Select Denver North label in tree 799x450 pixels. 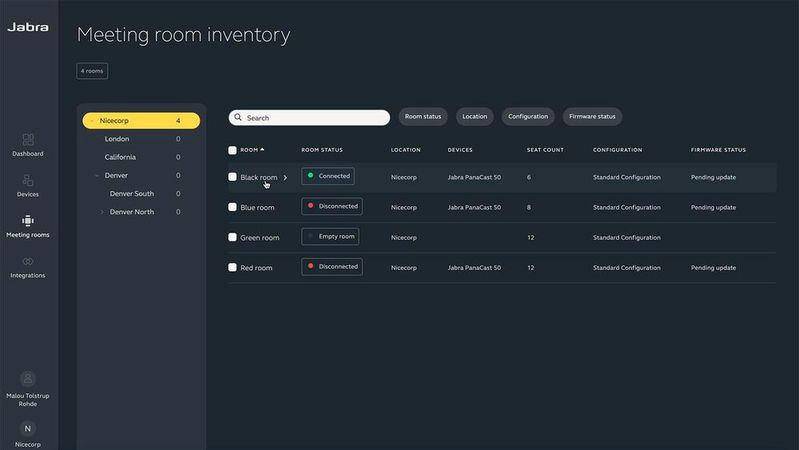pyautogui.click(x=131, y=212)
